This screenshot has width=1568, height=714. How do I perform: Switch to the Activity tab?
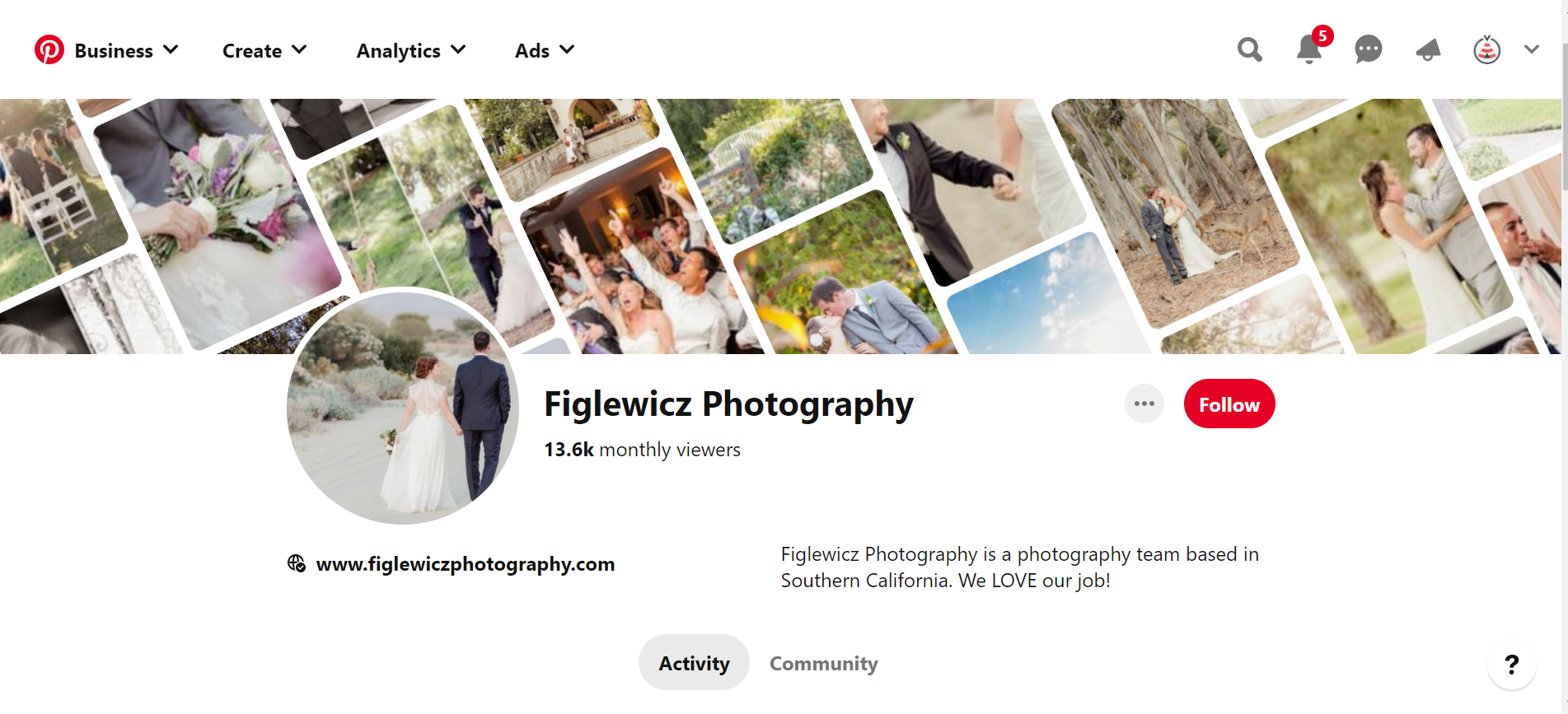(694, 663)
